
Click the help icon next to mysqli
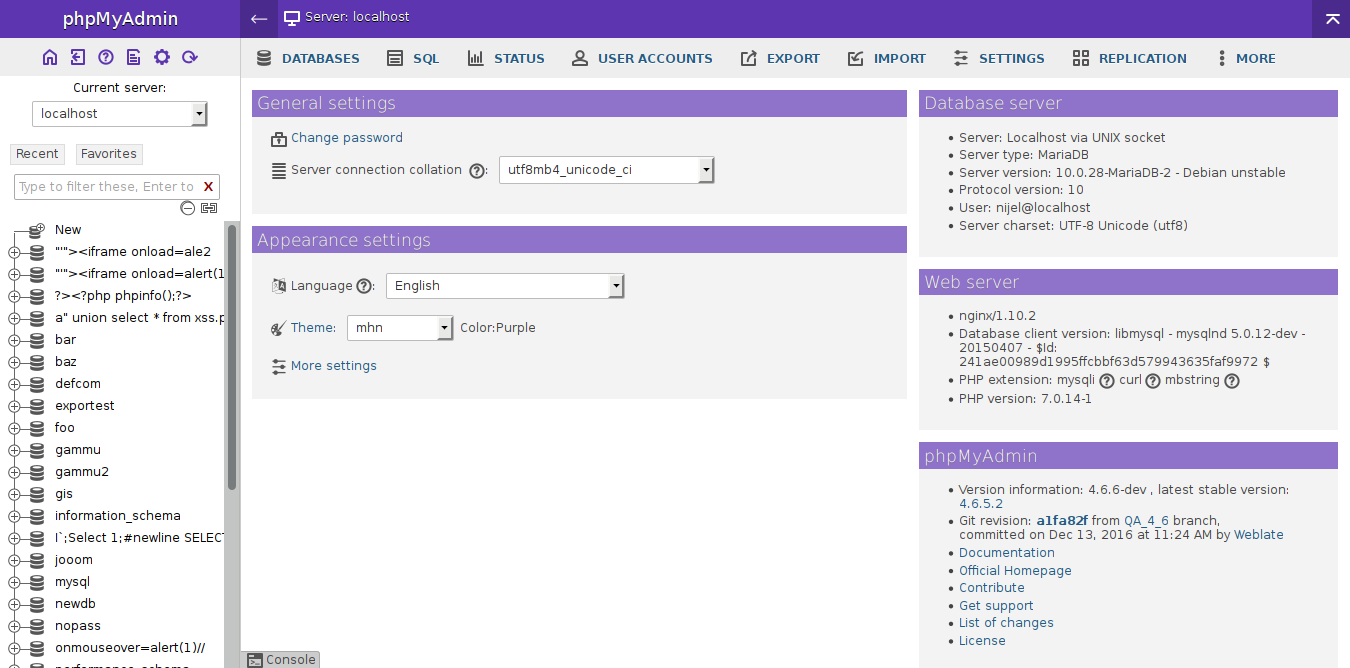coord(1106,381)
